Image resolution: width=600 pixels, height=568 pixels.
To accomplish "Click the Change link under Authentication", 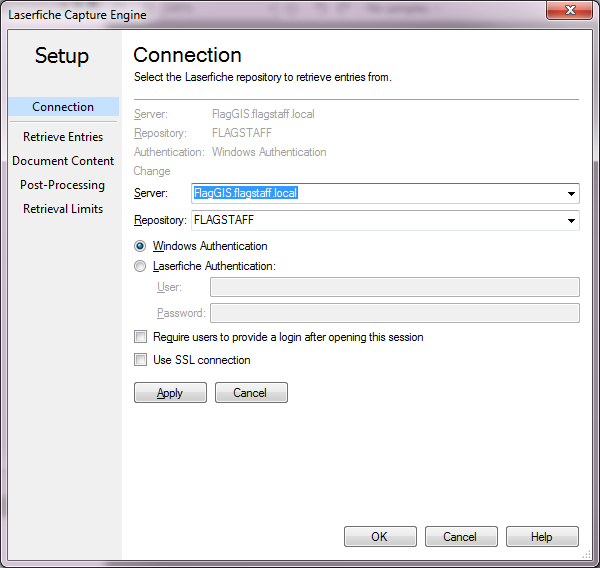I will (x=152, y=171).
